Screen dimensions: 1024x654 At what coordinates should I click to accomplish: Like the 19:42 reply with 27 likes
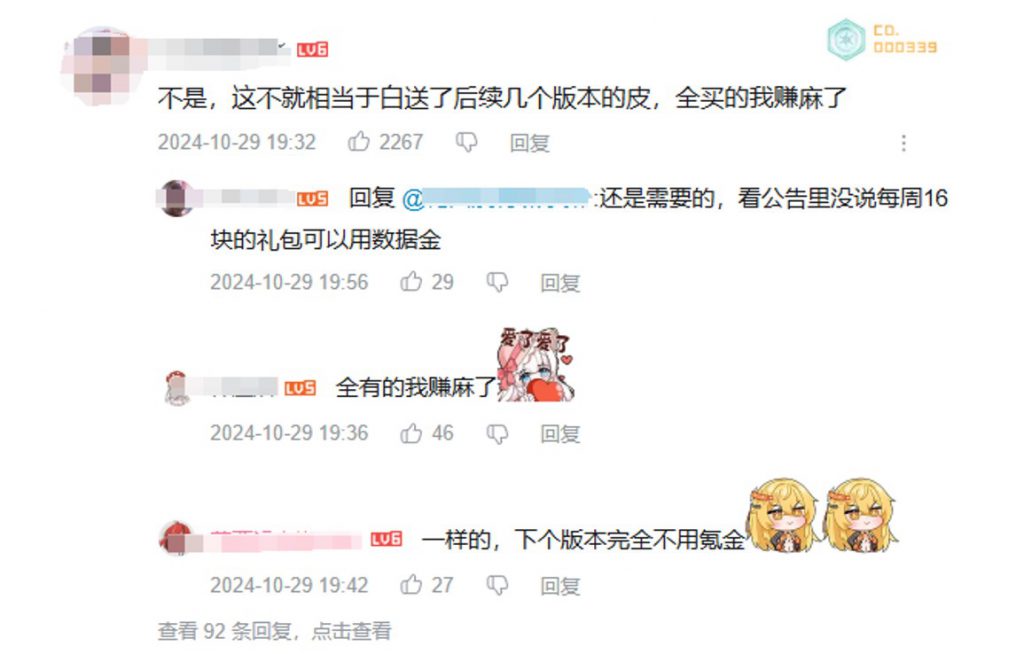click(x=411, y=584)
